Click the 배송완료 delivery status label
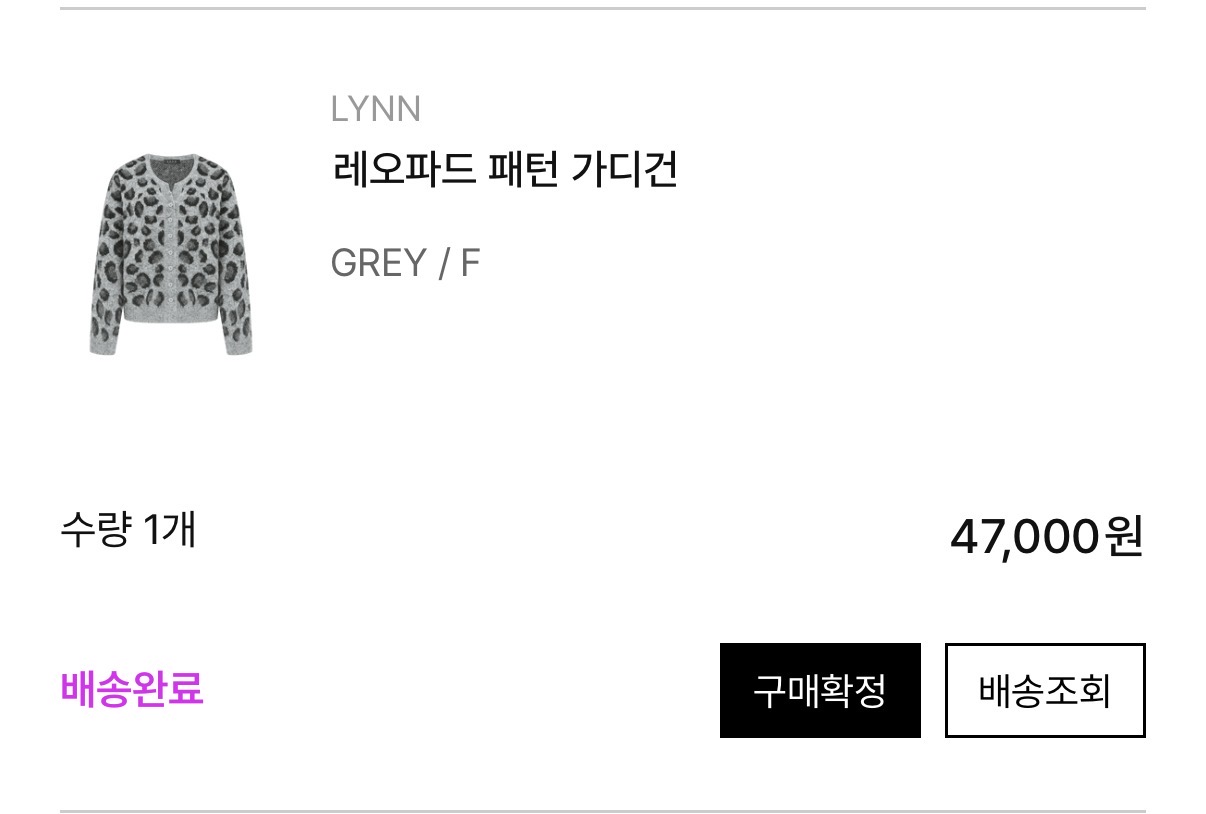The image size is (1206, 814). click(x=132, y=689)
